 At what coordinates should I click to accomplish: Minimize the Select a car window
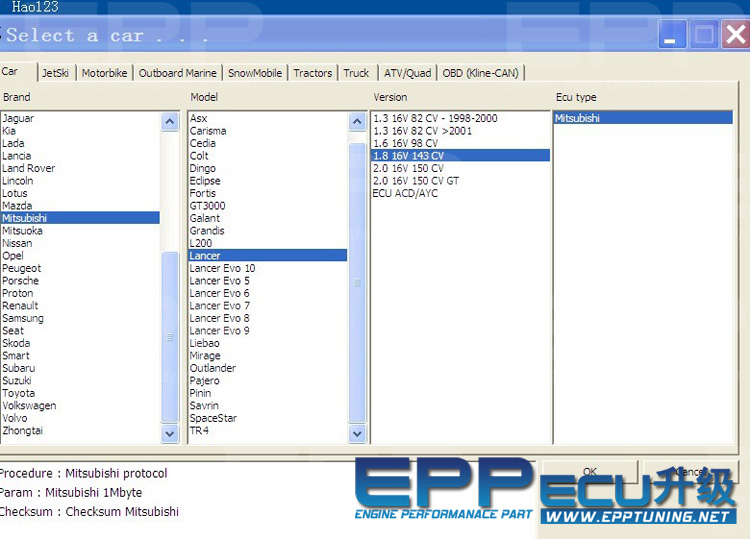coord(673,34)
